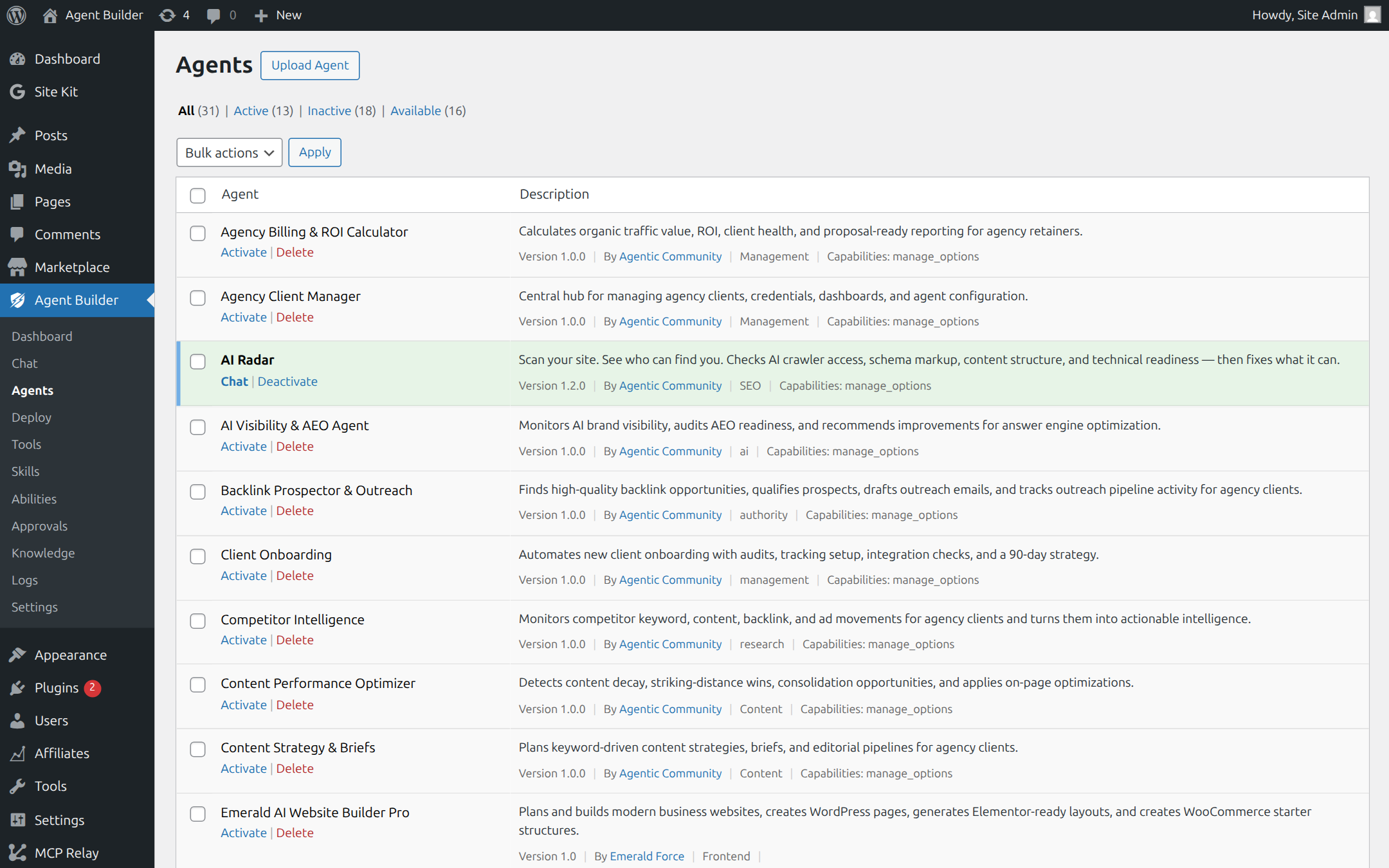
Task: Open the Knowledge submenu item
Action: point(43,553)
